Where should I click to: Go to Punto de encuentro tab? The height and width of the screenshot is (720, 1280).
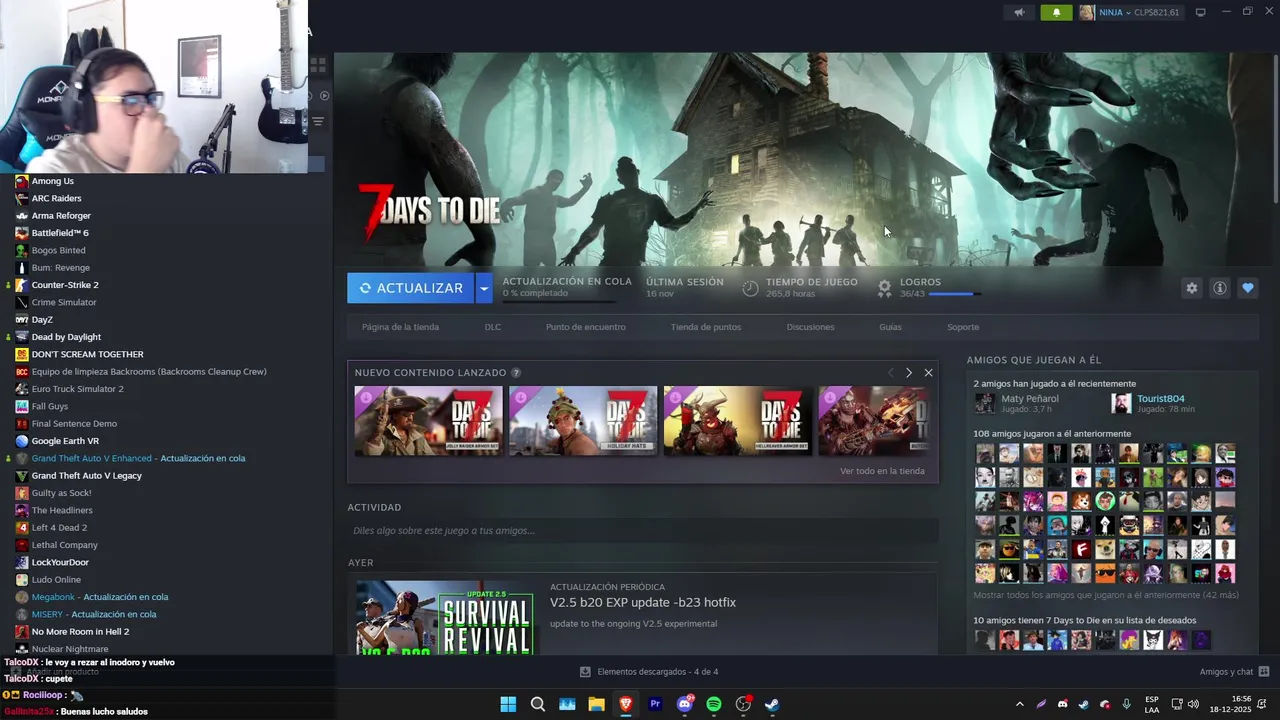pos(586,327)
